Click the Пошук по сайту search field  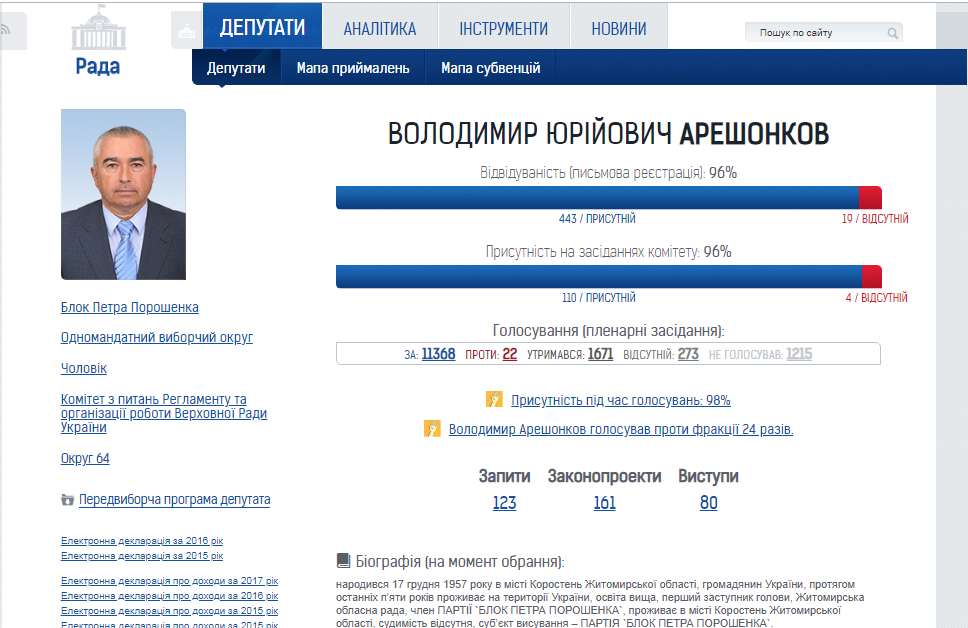click(815, 33)
